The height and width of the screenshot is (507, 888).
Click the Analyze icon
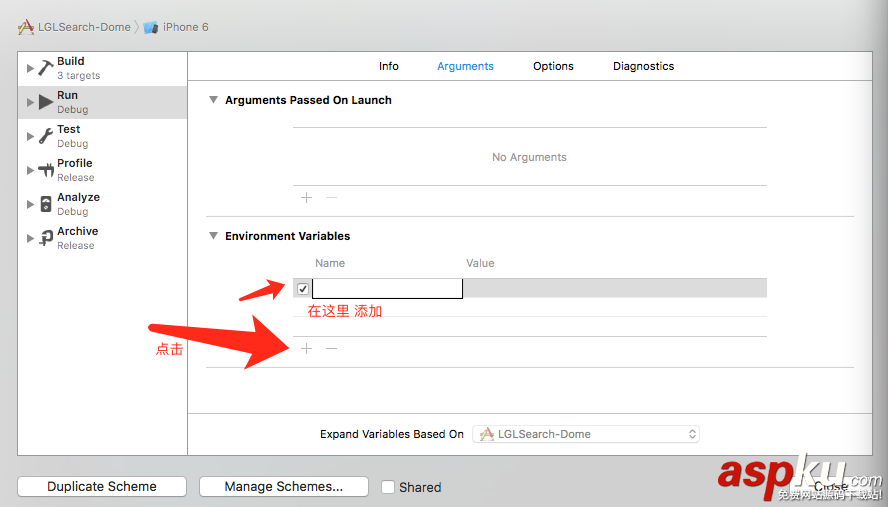(x=46, y=204)
